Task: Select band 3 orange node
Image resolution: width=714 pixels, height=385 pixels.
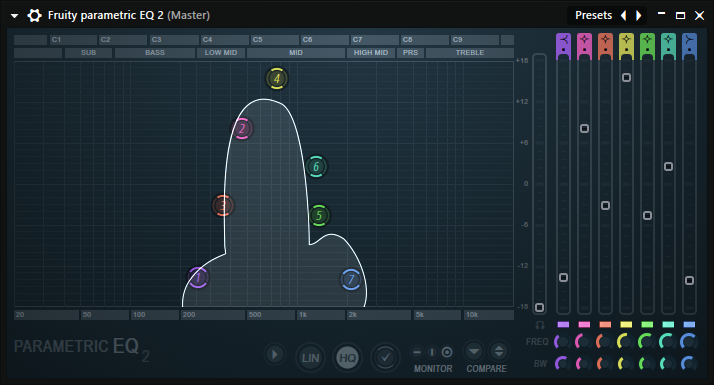Action: point(223,206)
